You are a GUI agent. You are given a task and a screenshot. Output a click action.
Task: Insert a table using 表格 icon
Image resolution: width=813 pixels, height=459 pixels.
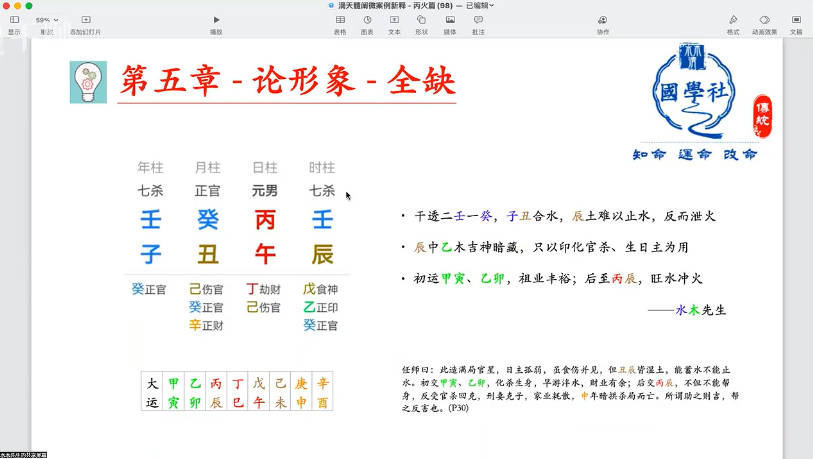(340, 20)
